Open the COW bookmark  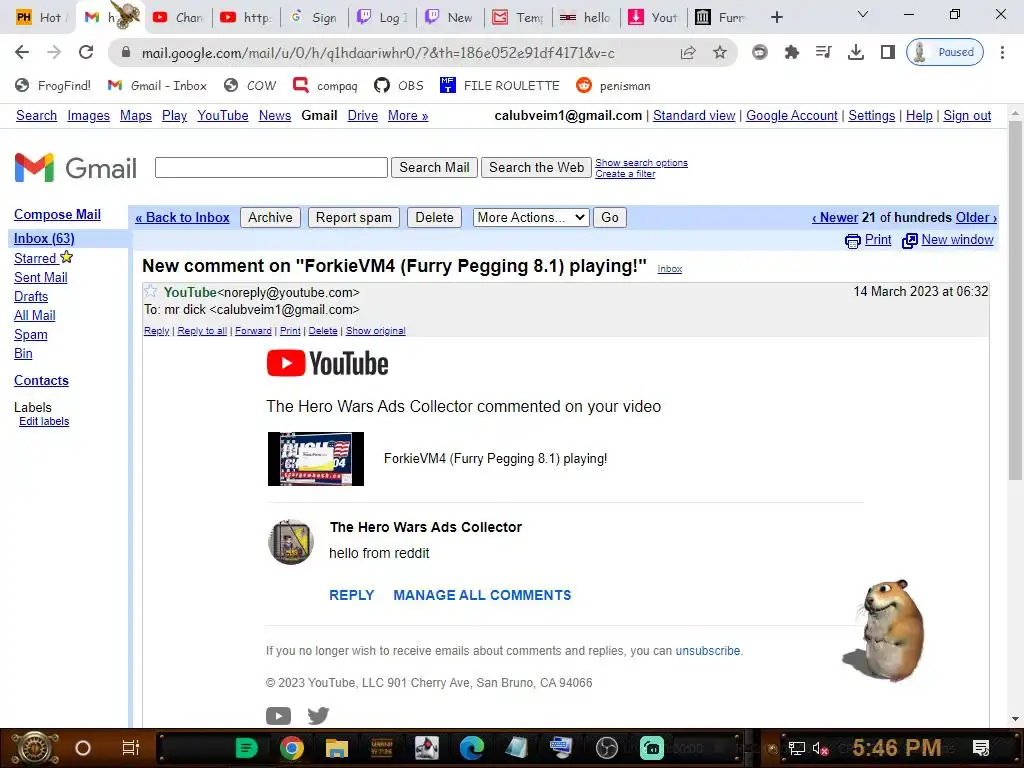pyautogui.click(x=250, y=86)
